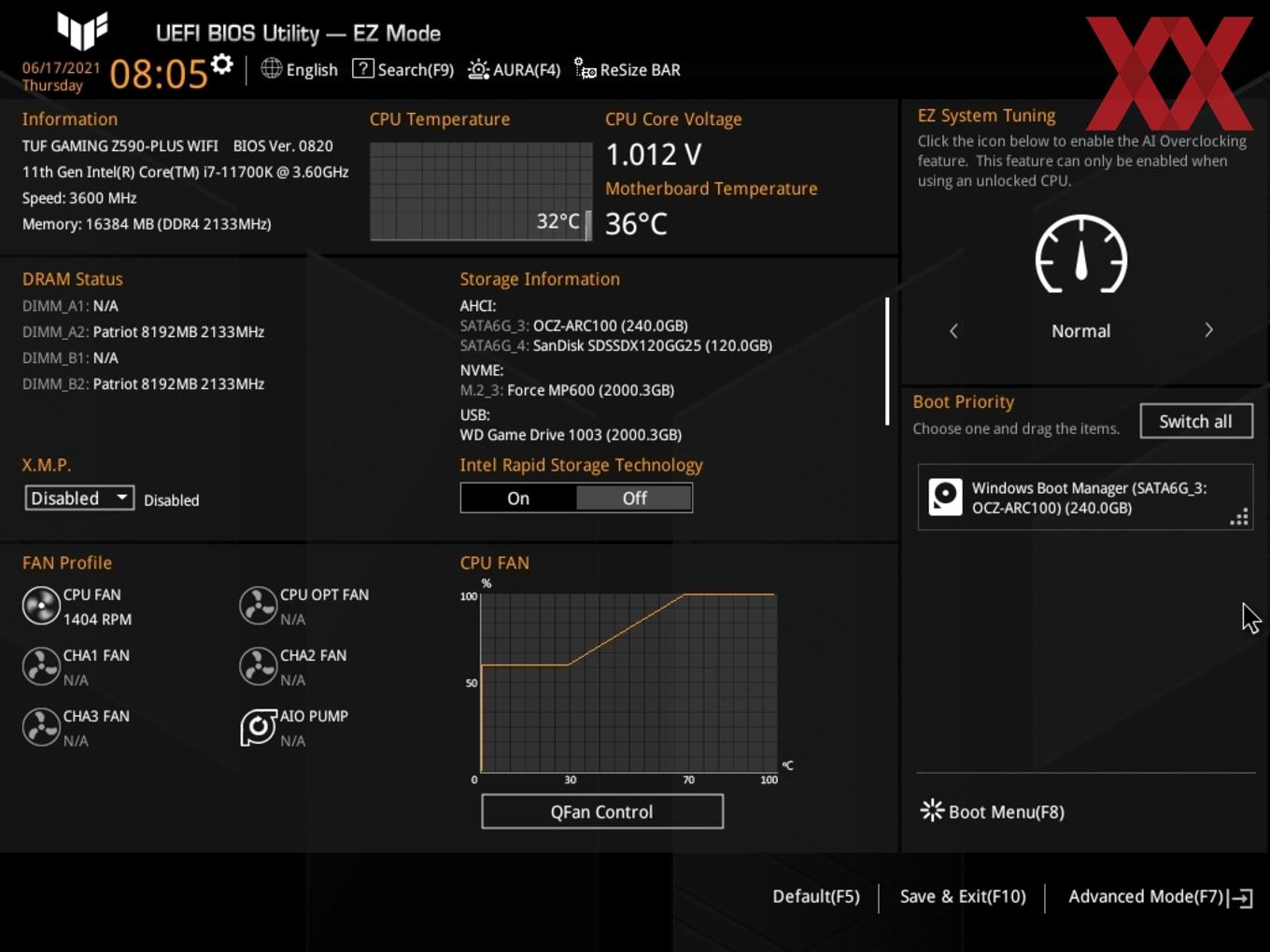This screenshot has width=1270, height=952.
Task: Click the drag handle on boot entry
Action: coord(1240,518)
